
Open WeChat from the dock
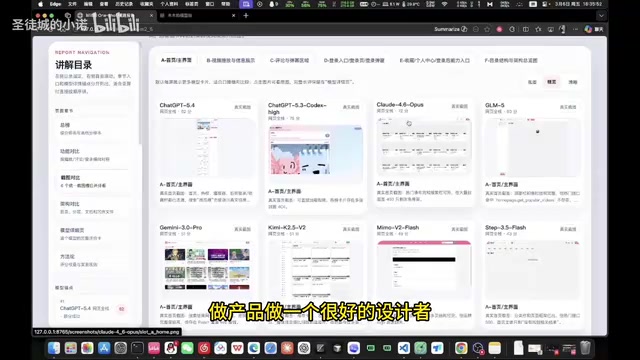tap(187, 348)
